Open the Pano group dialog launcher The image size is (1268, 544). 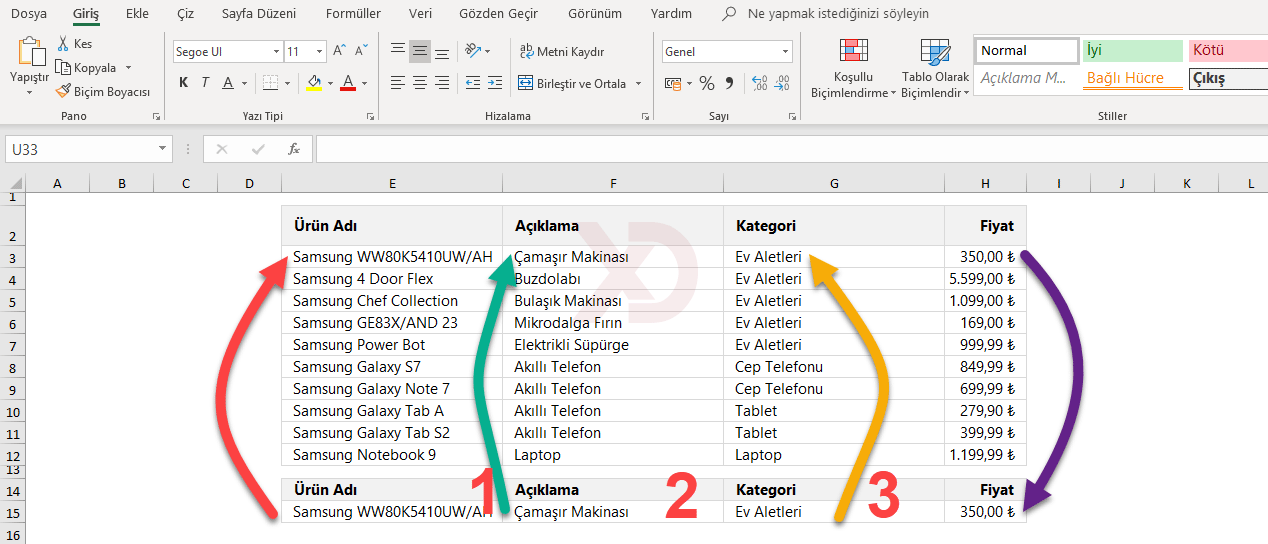156,117
